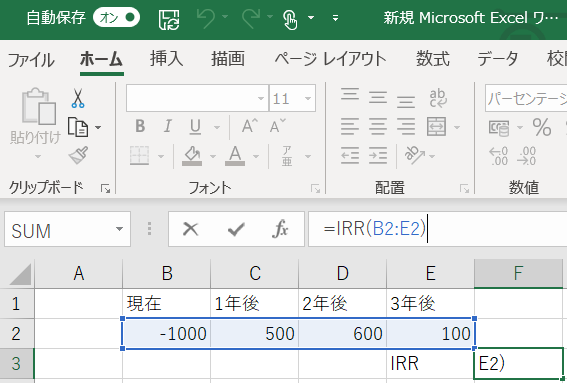567x383 pixels.
Task: Click the Align Left icon
Action: 350,127
